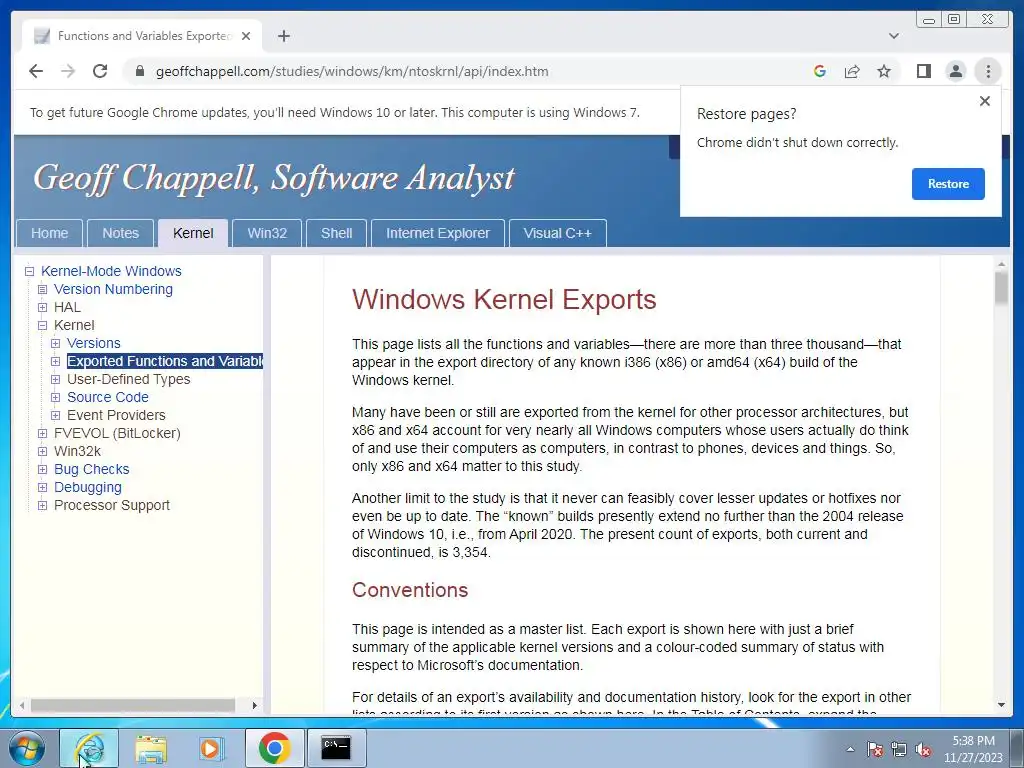This screenshot has height=768, width=1024.
Task: Open Windows Explorer from the taskbar
Action: [x=151, y=748]
